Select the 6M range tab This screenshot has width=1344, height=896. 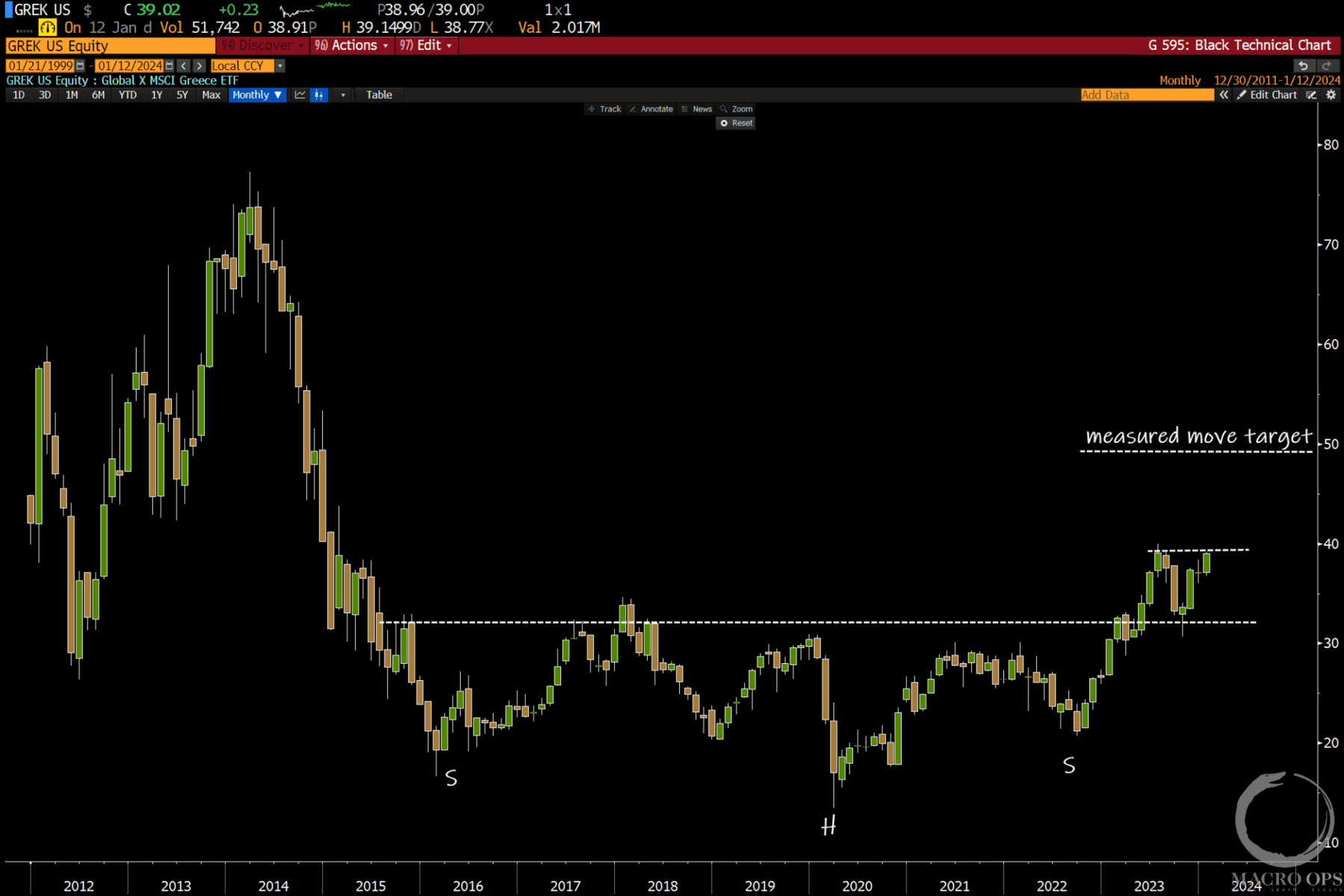[98, 95]
